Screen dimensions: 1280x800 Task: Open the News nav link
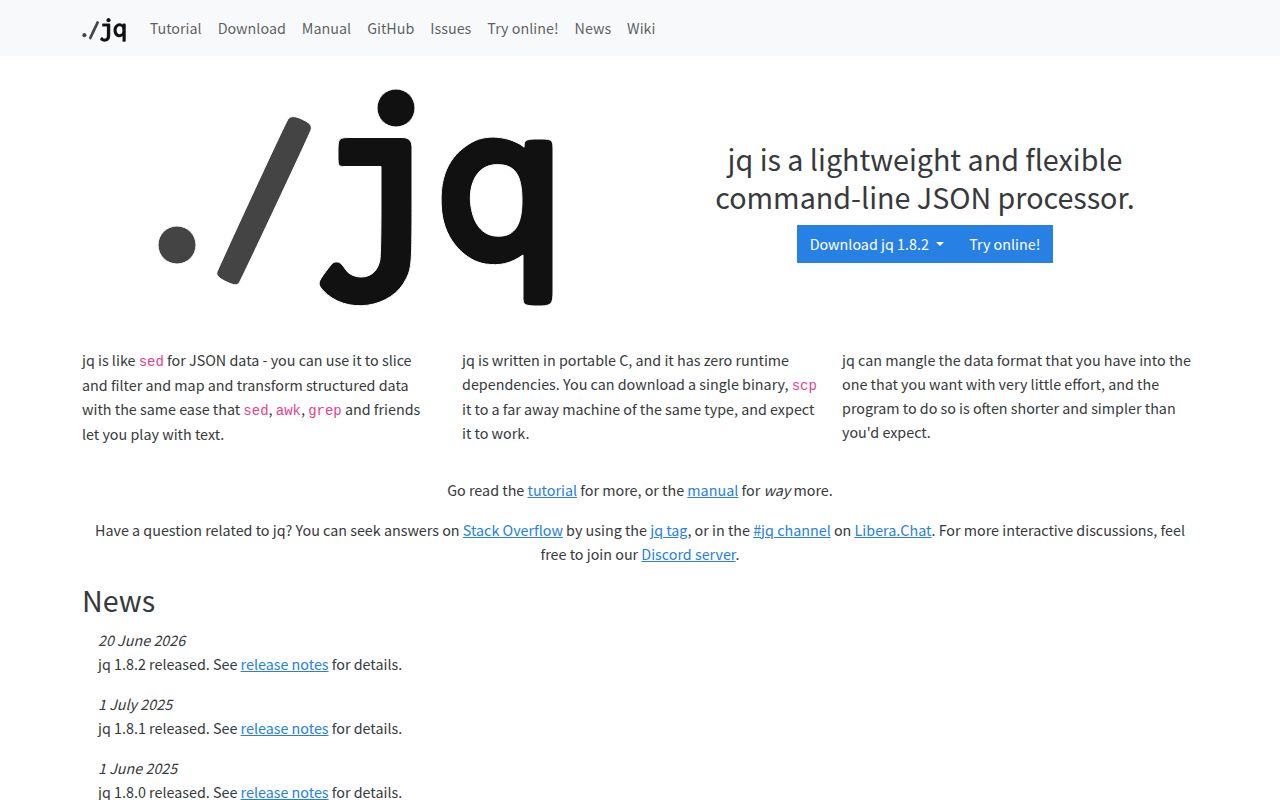coord(593,29)
